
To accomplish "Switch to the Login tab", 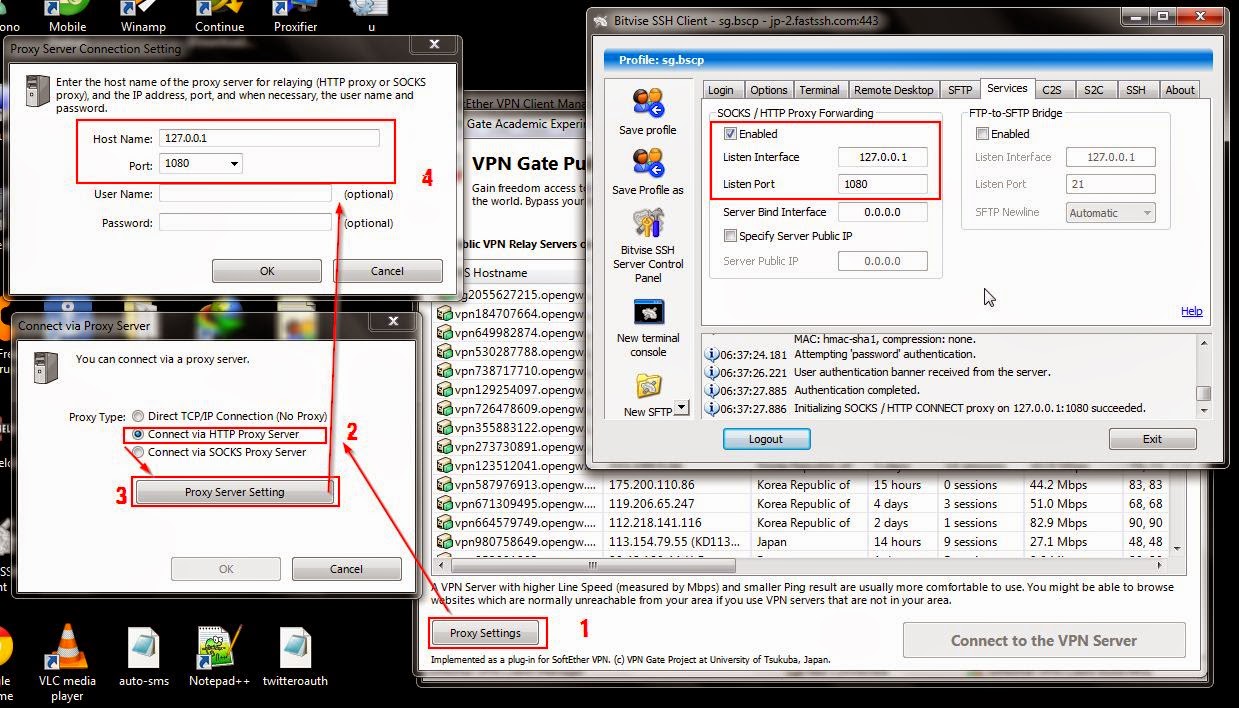I will 720,90.
